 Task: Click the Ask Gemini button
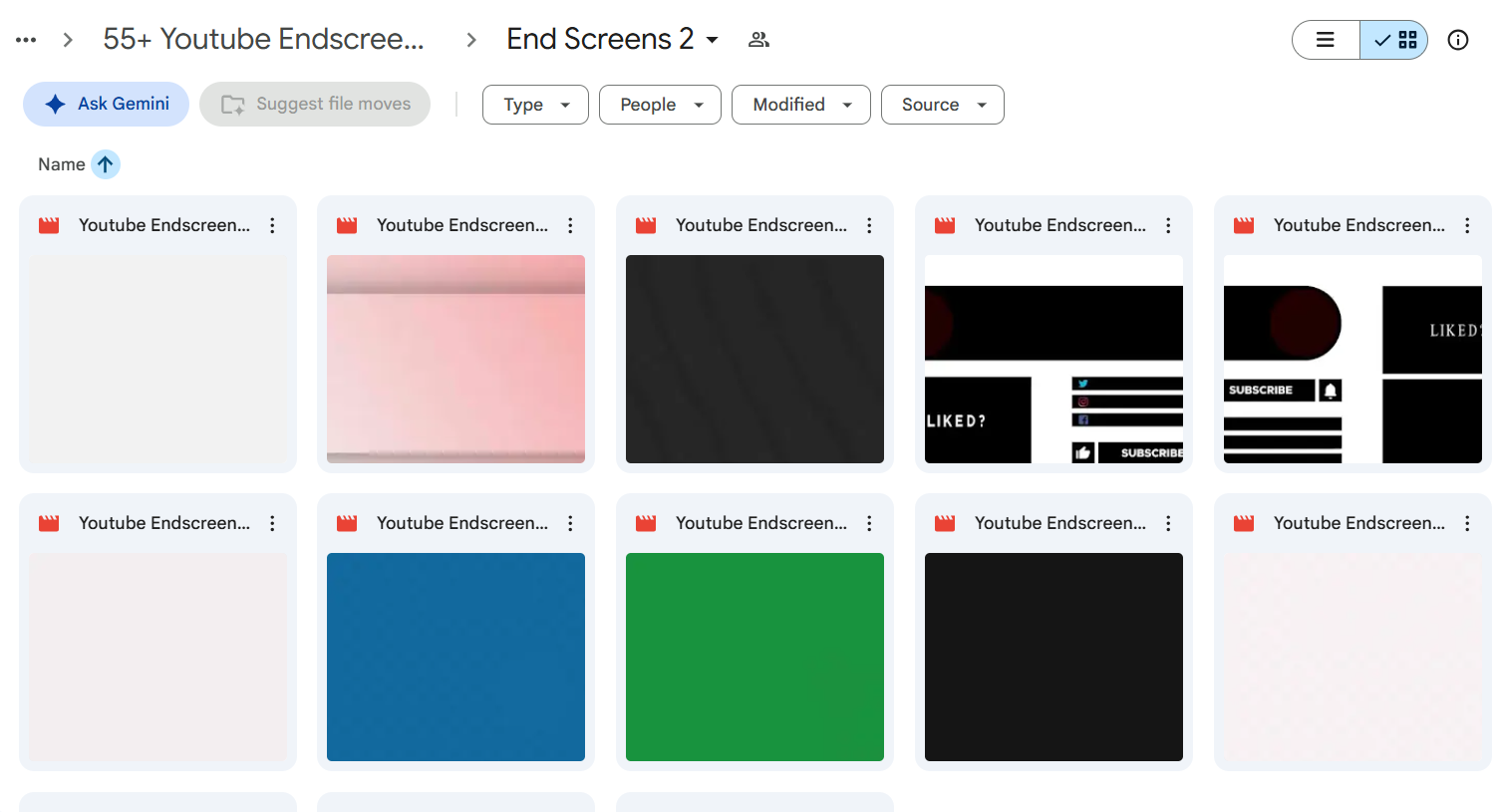106,104
